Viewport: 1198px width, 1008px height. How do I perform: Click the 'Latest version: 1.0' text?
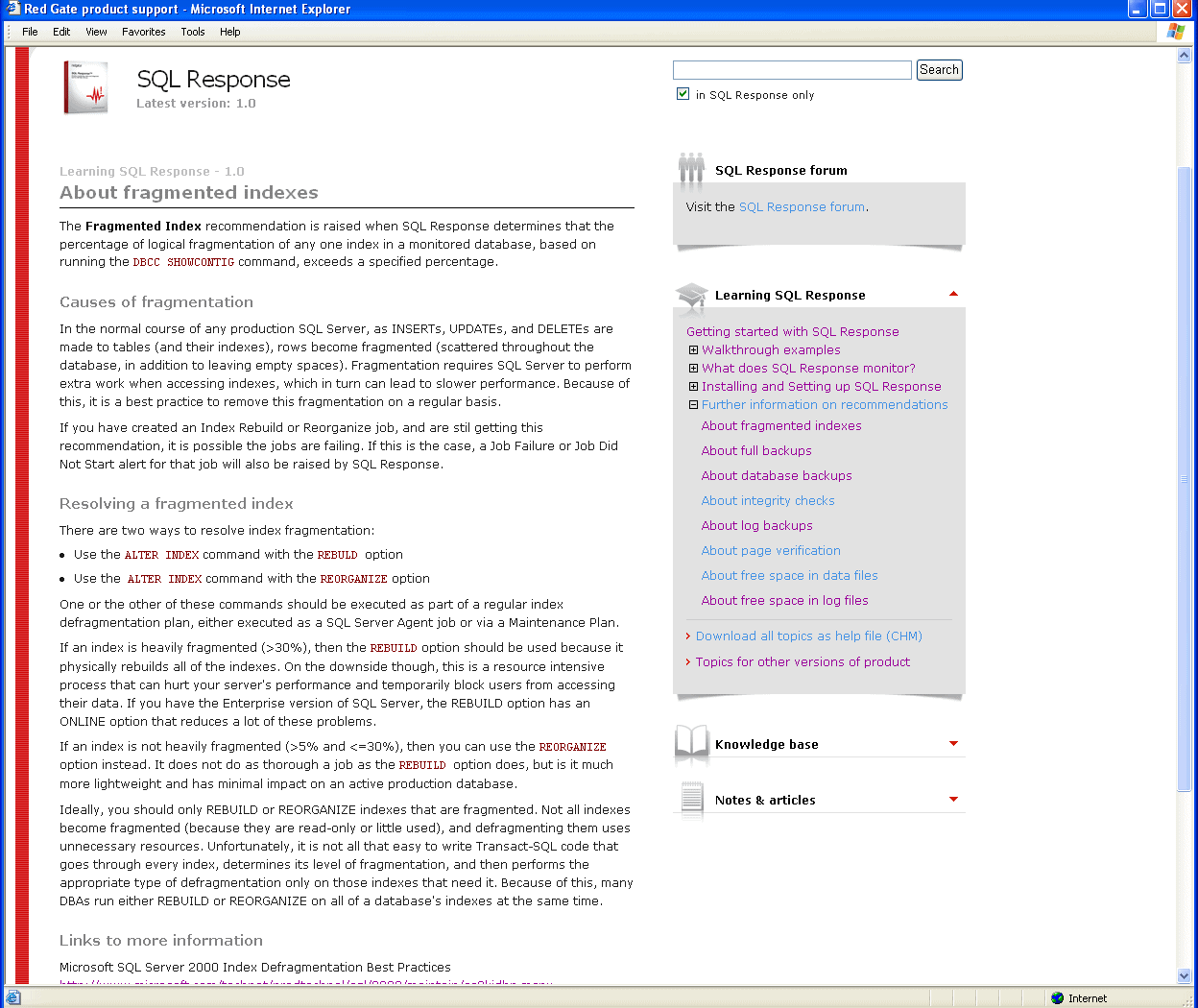[x=196, y=104]
